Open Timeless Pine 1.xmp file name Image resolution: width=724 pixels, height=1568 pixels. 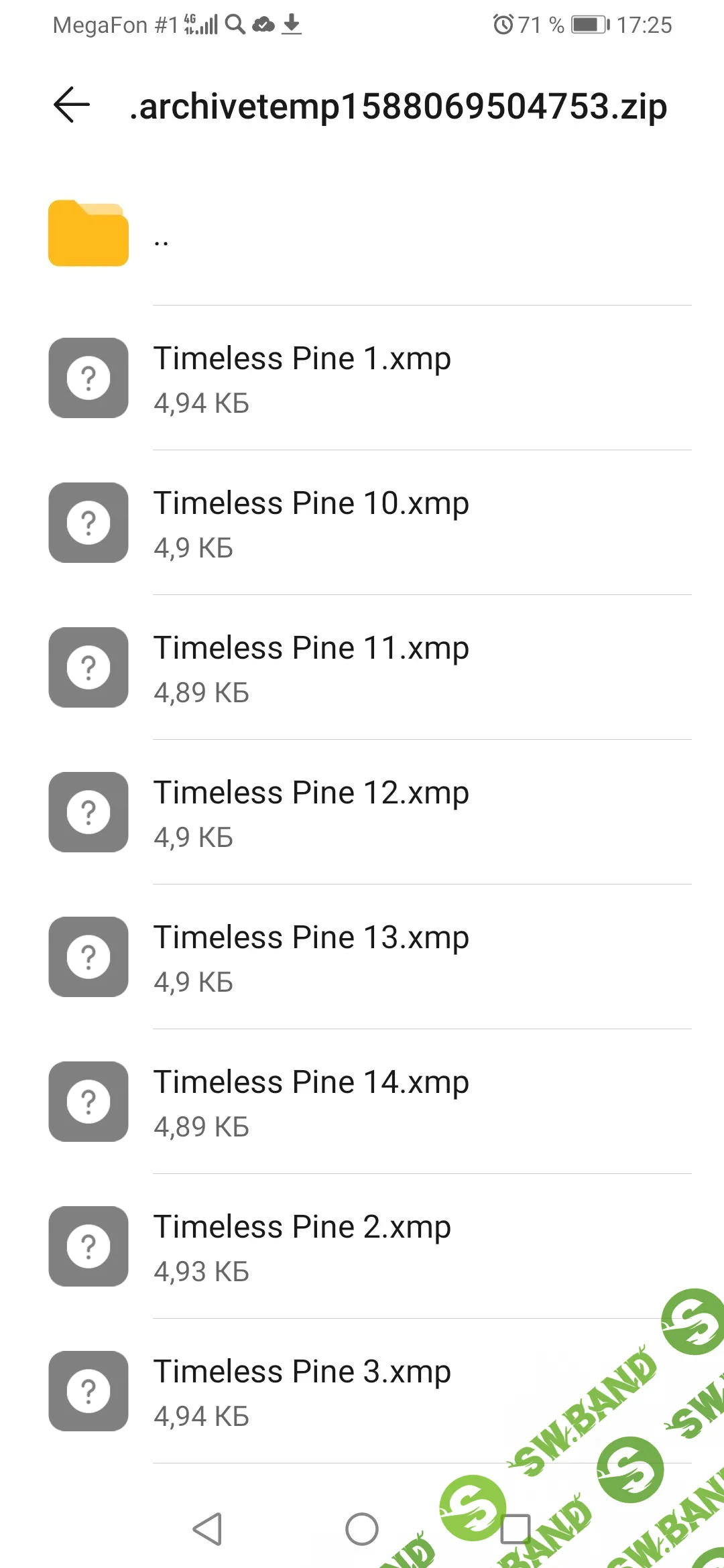302,358
